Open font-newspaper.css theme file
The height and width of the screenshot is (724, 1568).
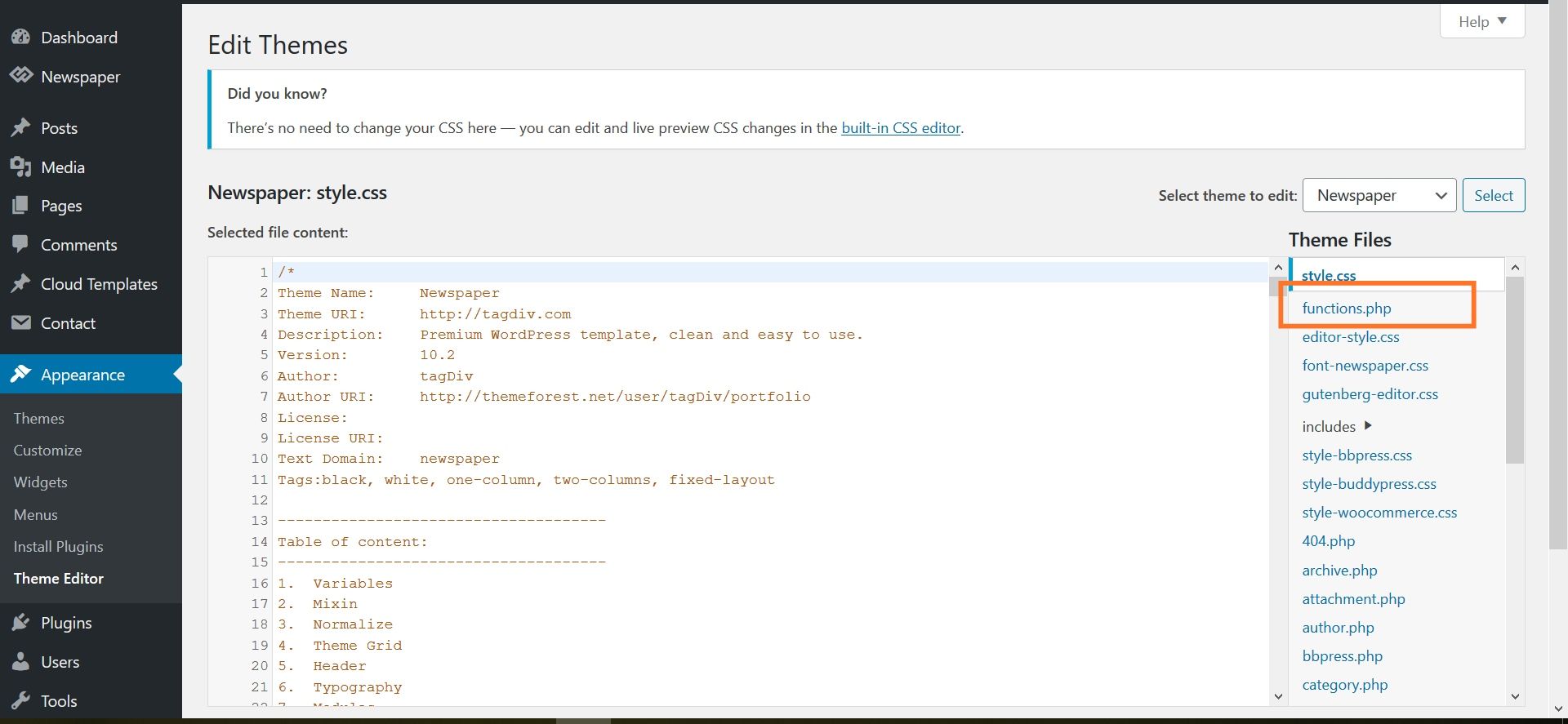pyautogui.click(x=1365, y=365)
